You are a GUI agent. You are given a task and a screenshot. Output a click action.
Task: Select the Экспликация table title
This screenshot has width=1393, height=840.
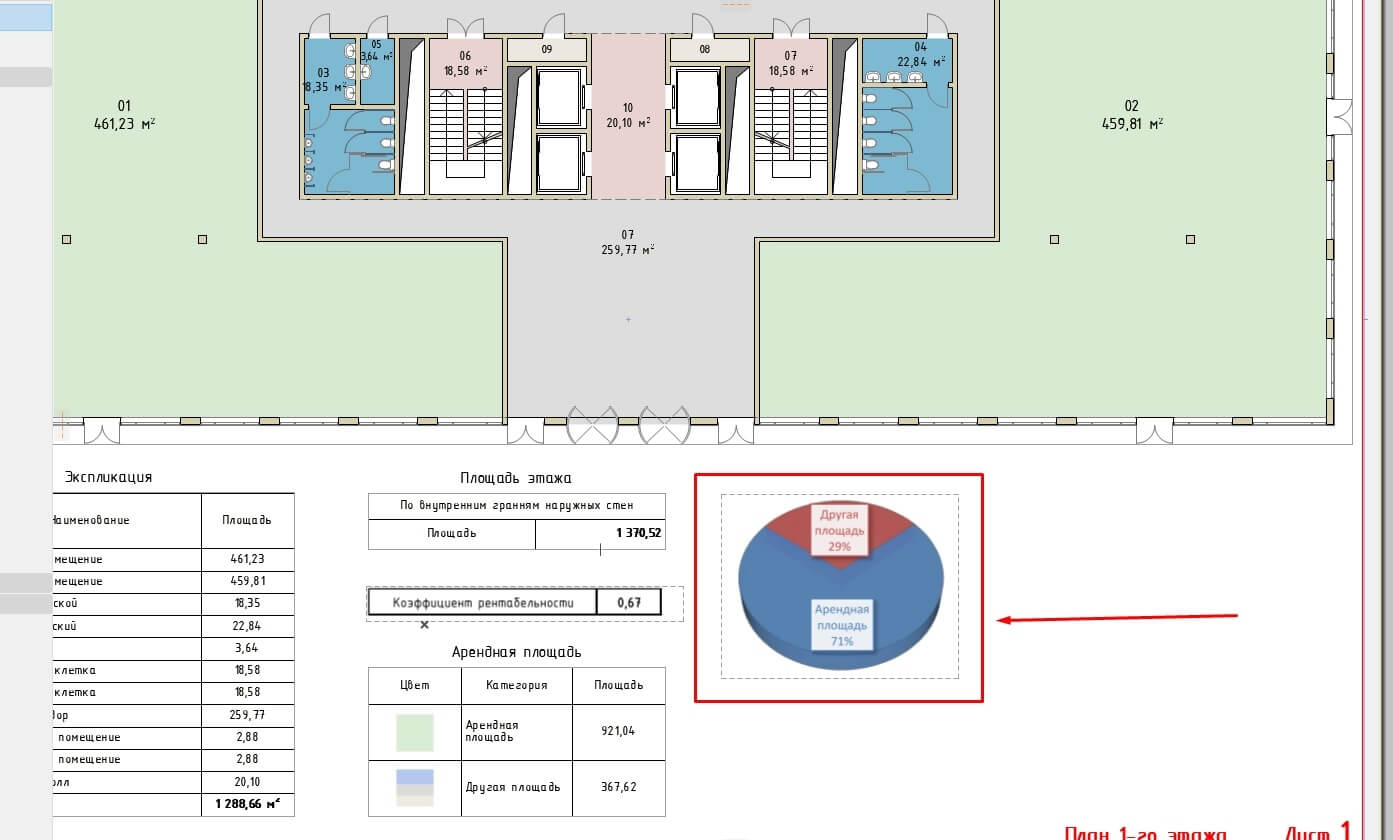click(108, 477)
